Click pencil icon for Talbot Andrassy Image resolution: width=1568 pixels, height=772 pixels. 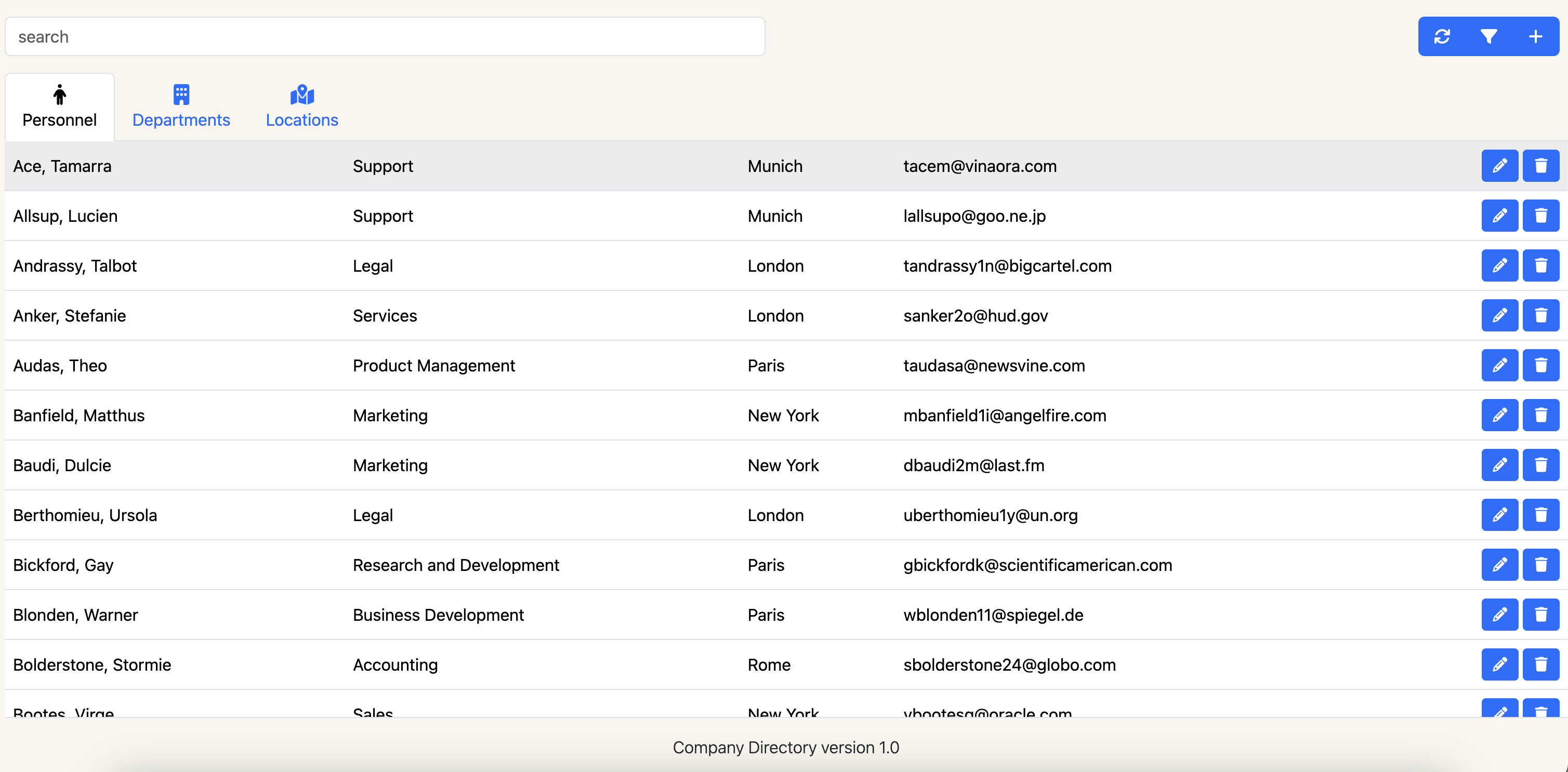click(x=1499, y=265)
